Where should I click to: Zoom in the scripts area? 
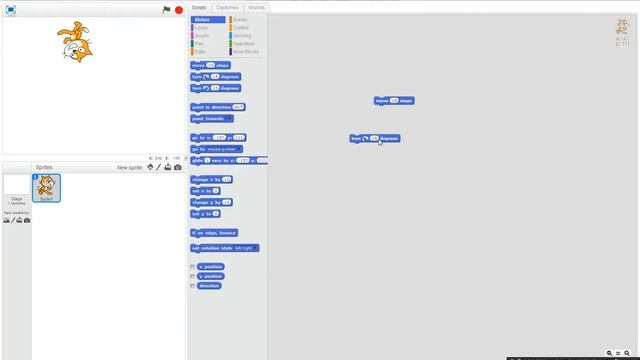click(x=627, y=353)
